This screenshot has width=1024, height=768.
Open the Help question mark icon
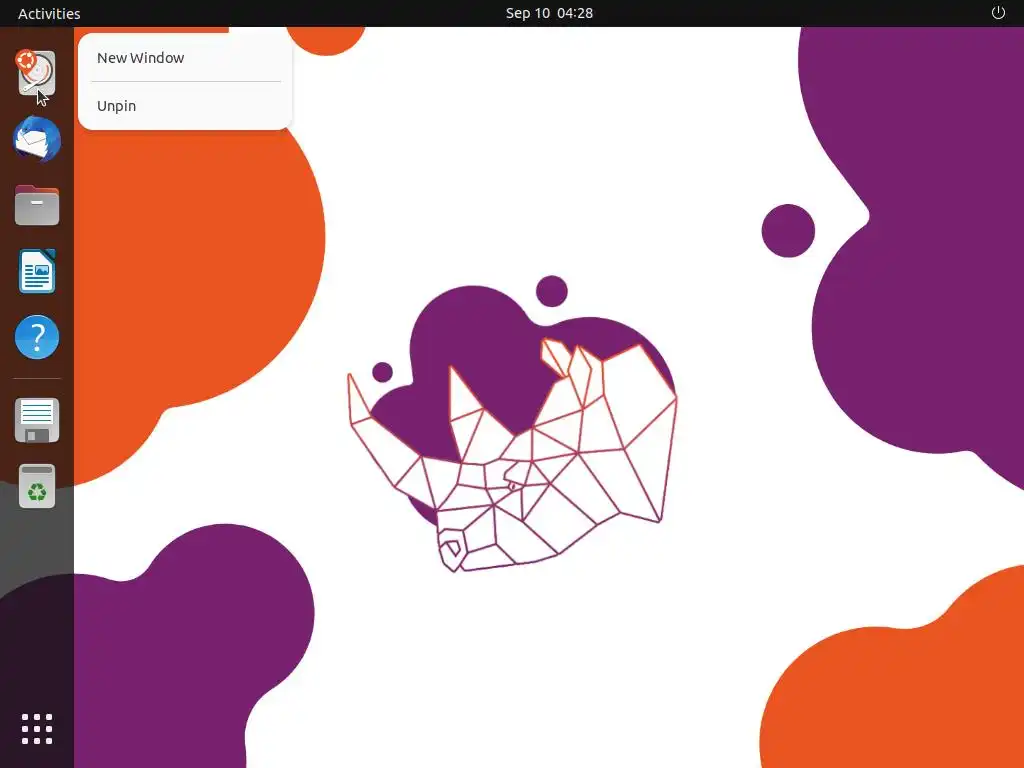pyautogui.click(x=37, y=337)
